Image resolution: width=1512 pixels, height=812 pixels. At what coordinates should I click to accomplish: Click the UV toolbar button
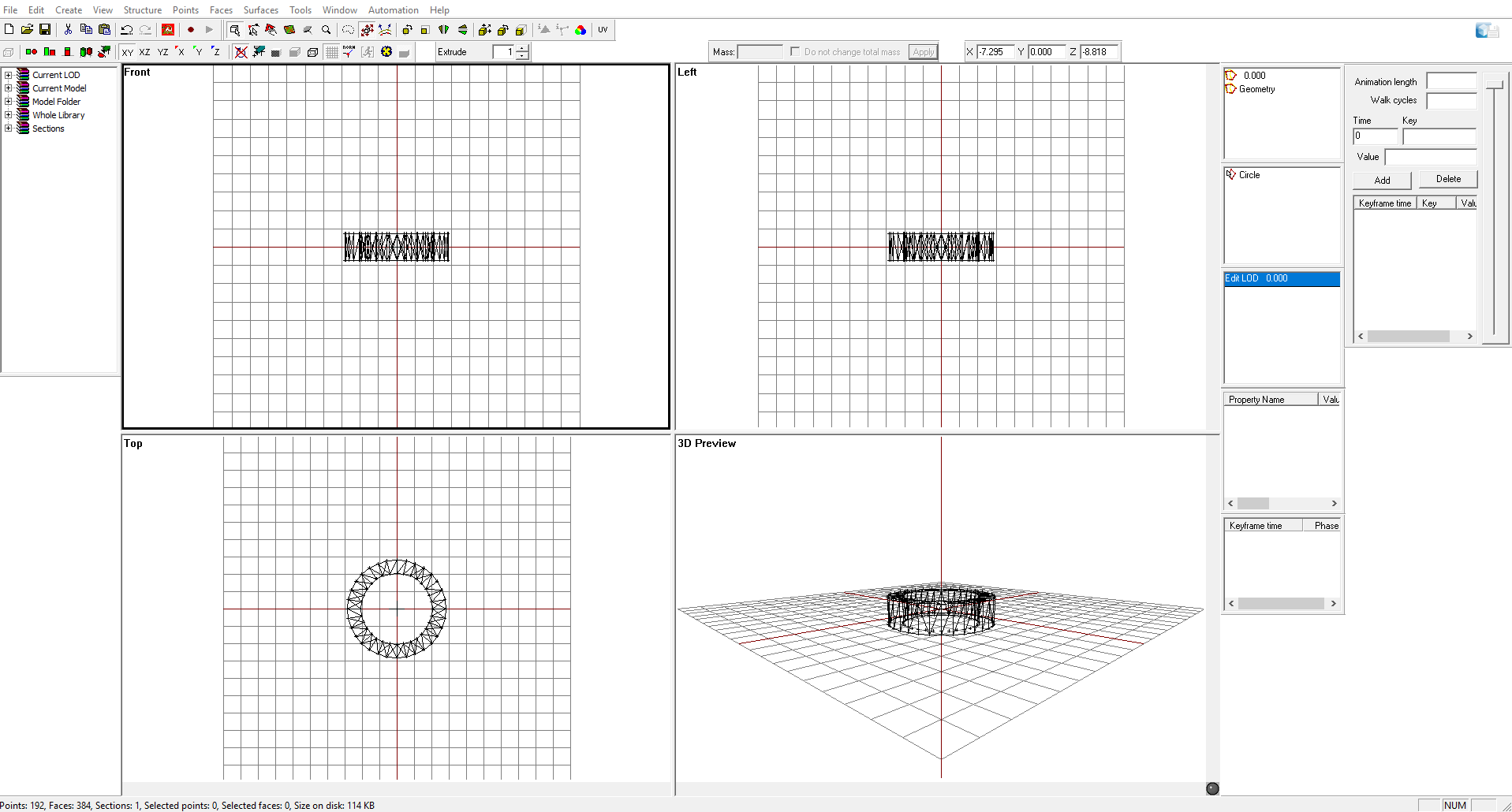point(603,30)
